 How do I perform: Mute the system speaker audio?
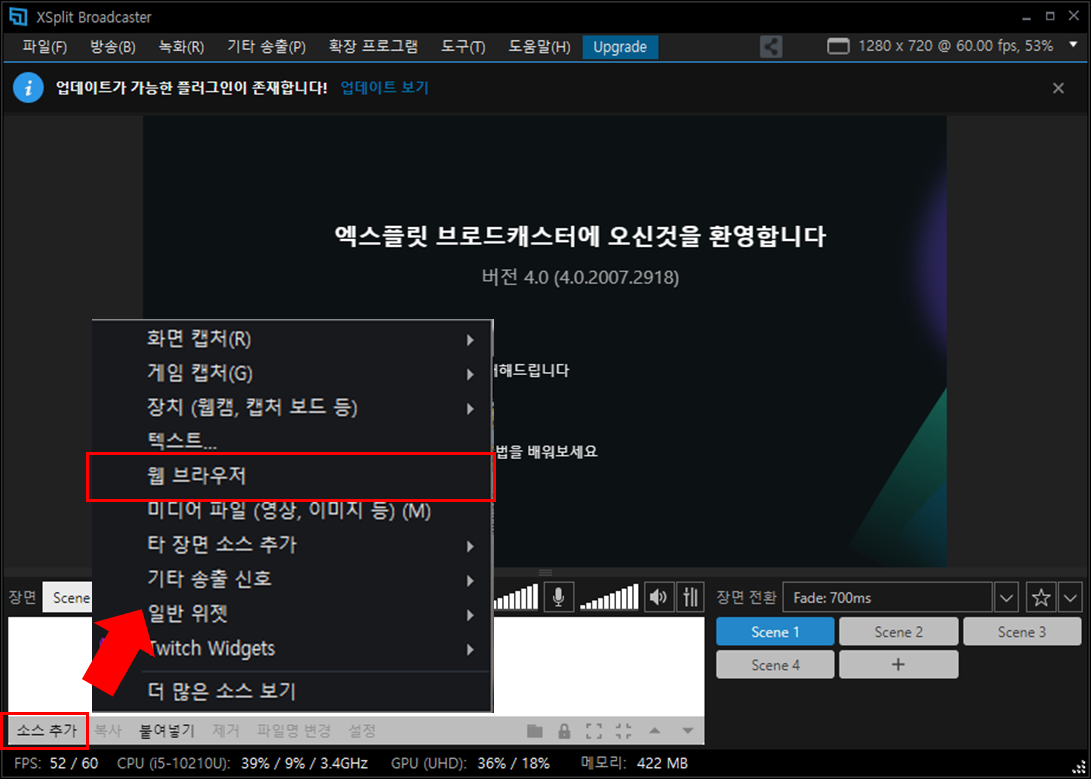(657, 597)
